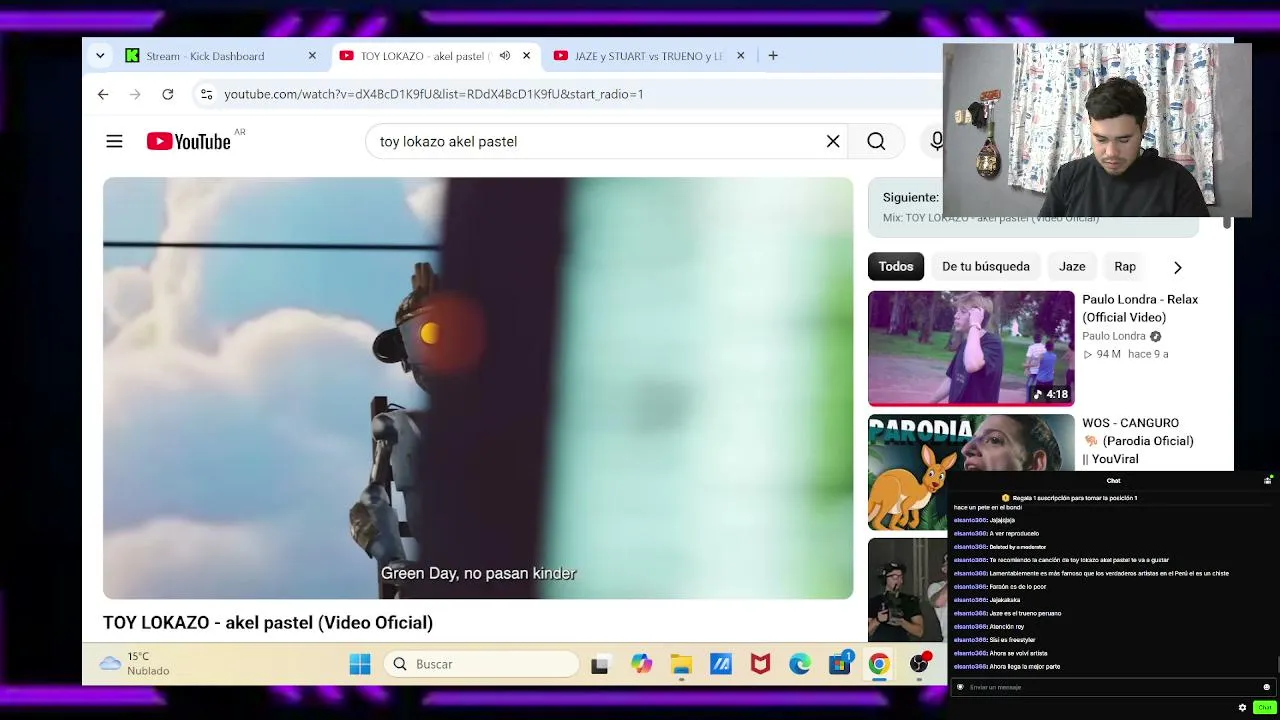Switch to the Stream - Kick Dashboard tab
The width and height of the screenshot is (1280, 720).
220,56
